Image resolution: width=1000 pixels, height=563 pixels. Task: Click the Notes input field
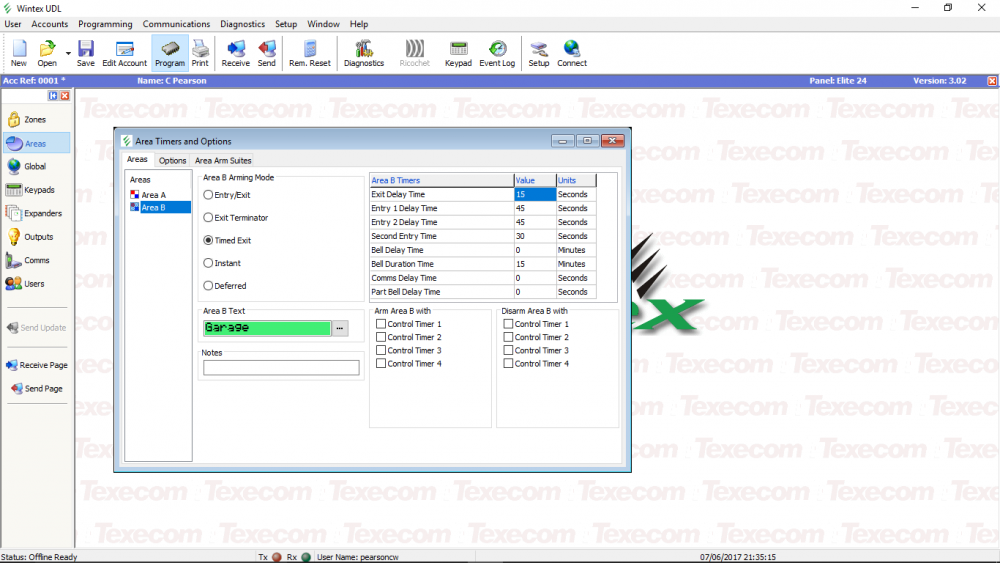281,368
